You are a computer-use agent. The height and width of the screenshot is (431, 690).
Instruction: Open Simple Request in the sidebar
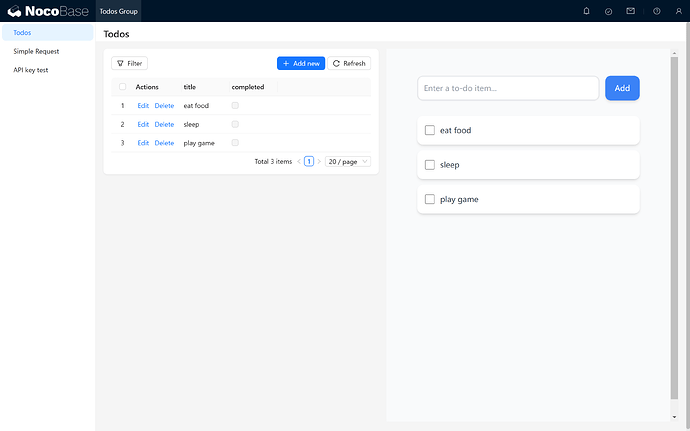click(x=48, y=51)
